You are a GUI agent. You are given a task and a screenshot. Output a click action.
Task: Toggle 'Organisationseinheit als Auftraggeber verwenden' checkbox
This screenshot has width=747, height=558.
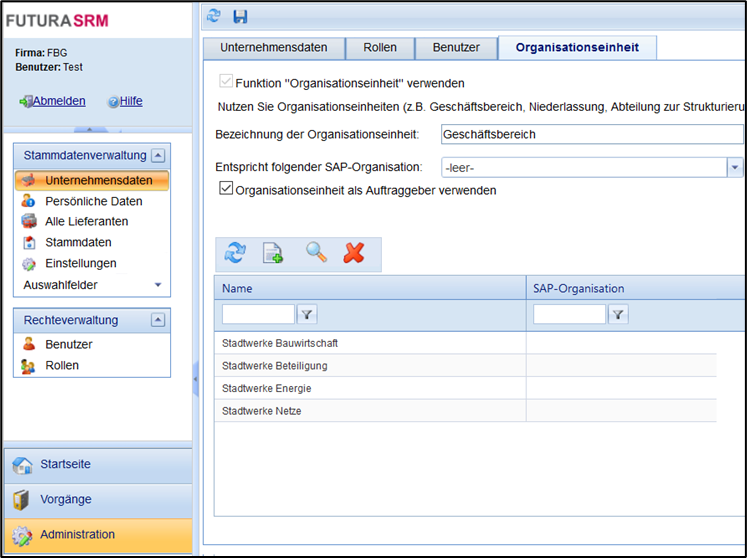226,189
